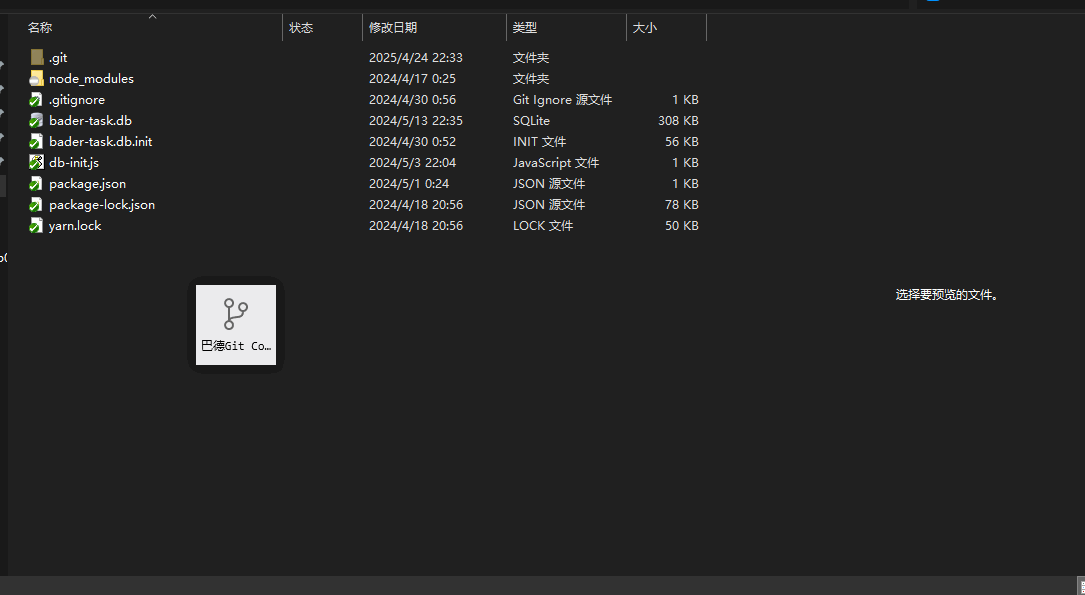Select the yarn.lock file name
The width and height of the screenshot is (1085, 595).
(x=75, y=226)
